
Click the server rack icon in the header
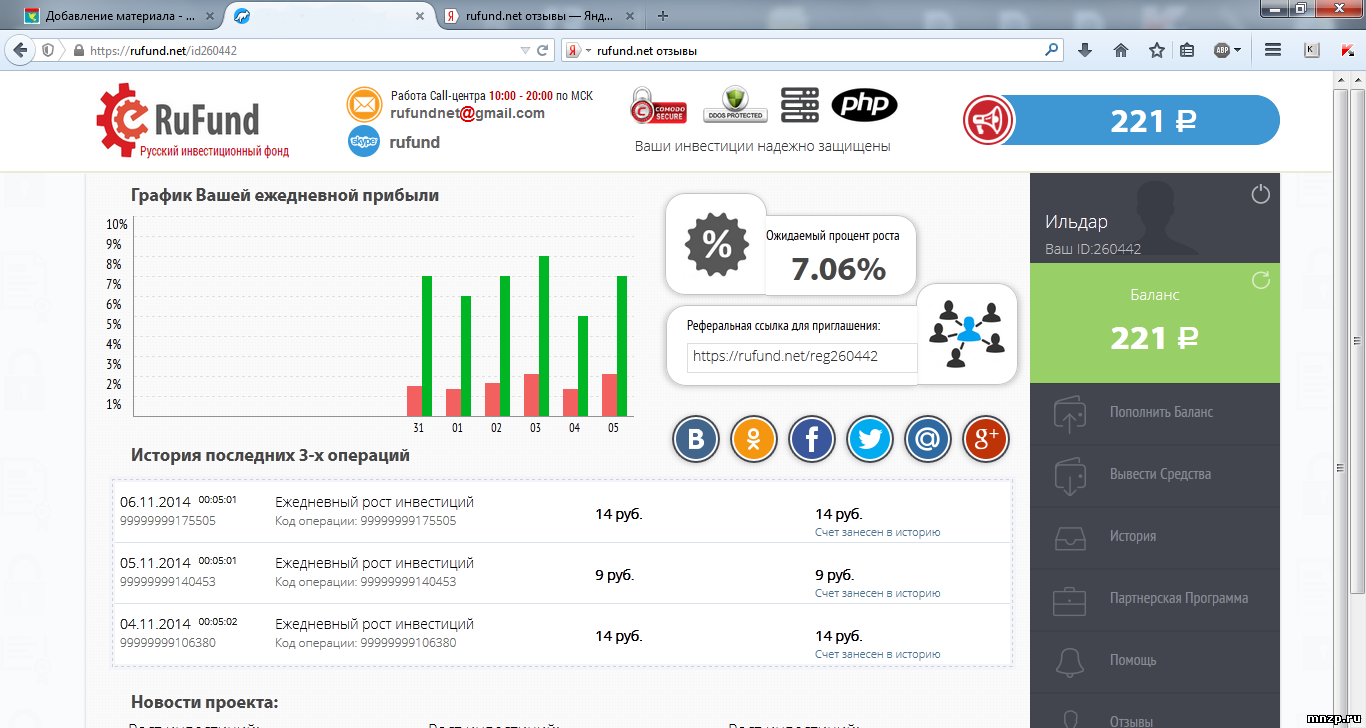click(800, 104)
